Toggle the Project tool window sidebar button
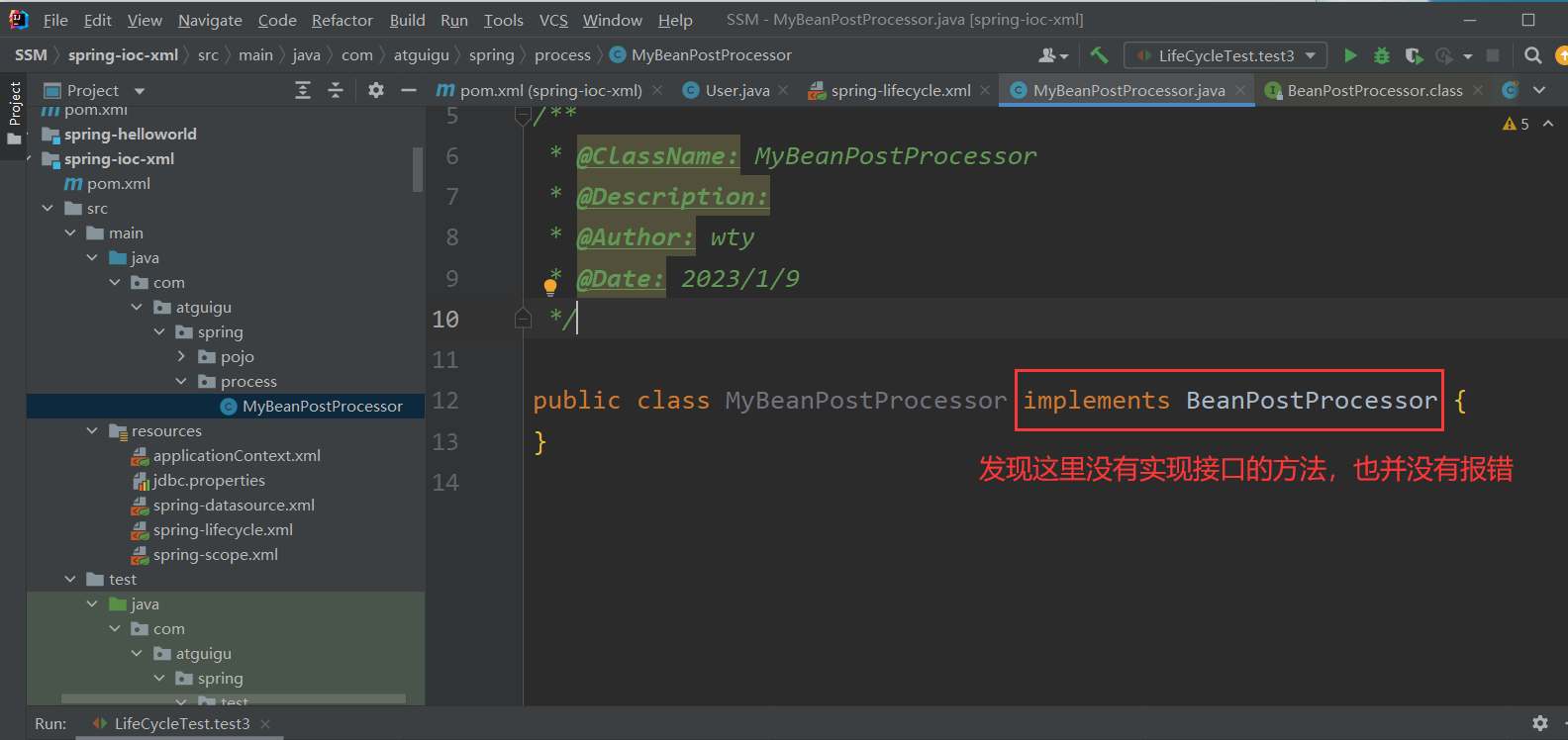The width and height of the screenshot is (1568, 740). (14, 113)
